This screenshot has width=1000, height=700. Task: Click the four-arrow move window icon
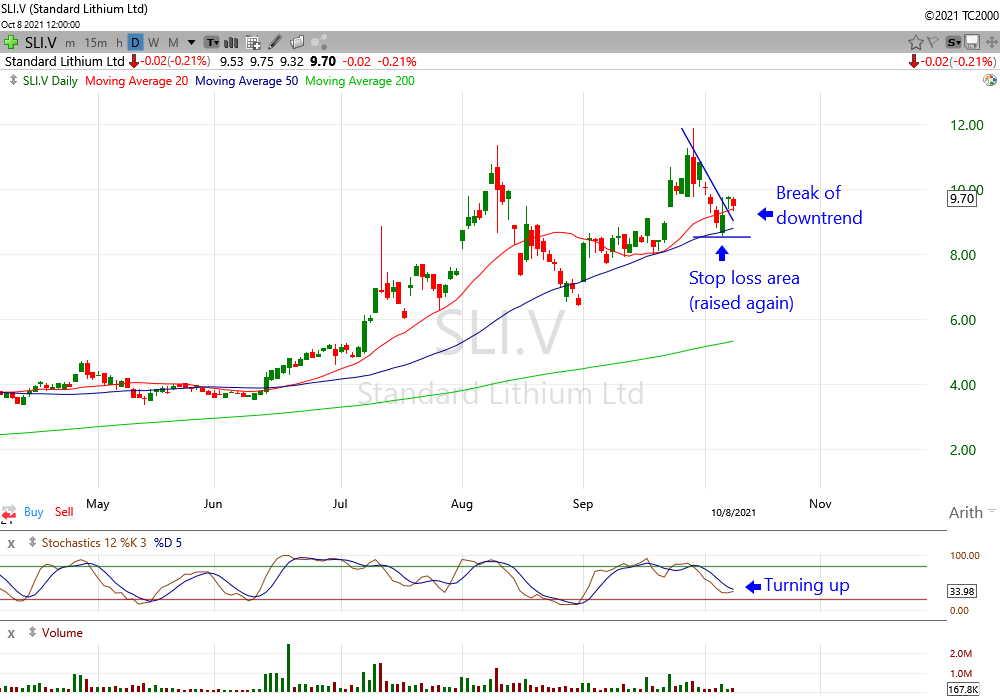pyautogui.click(x=992, y=43)
